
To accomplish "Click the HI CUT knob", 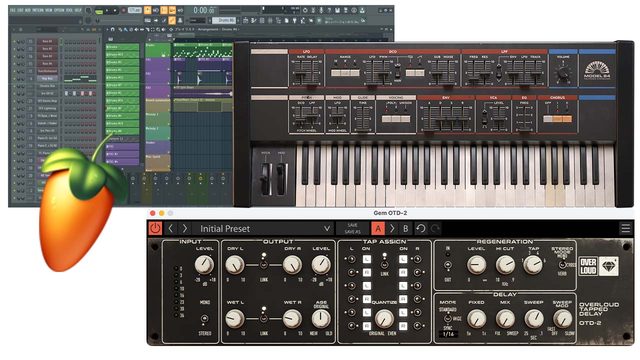I will coord(505,265).
